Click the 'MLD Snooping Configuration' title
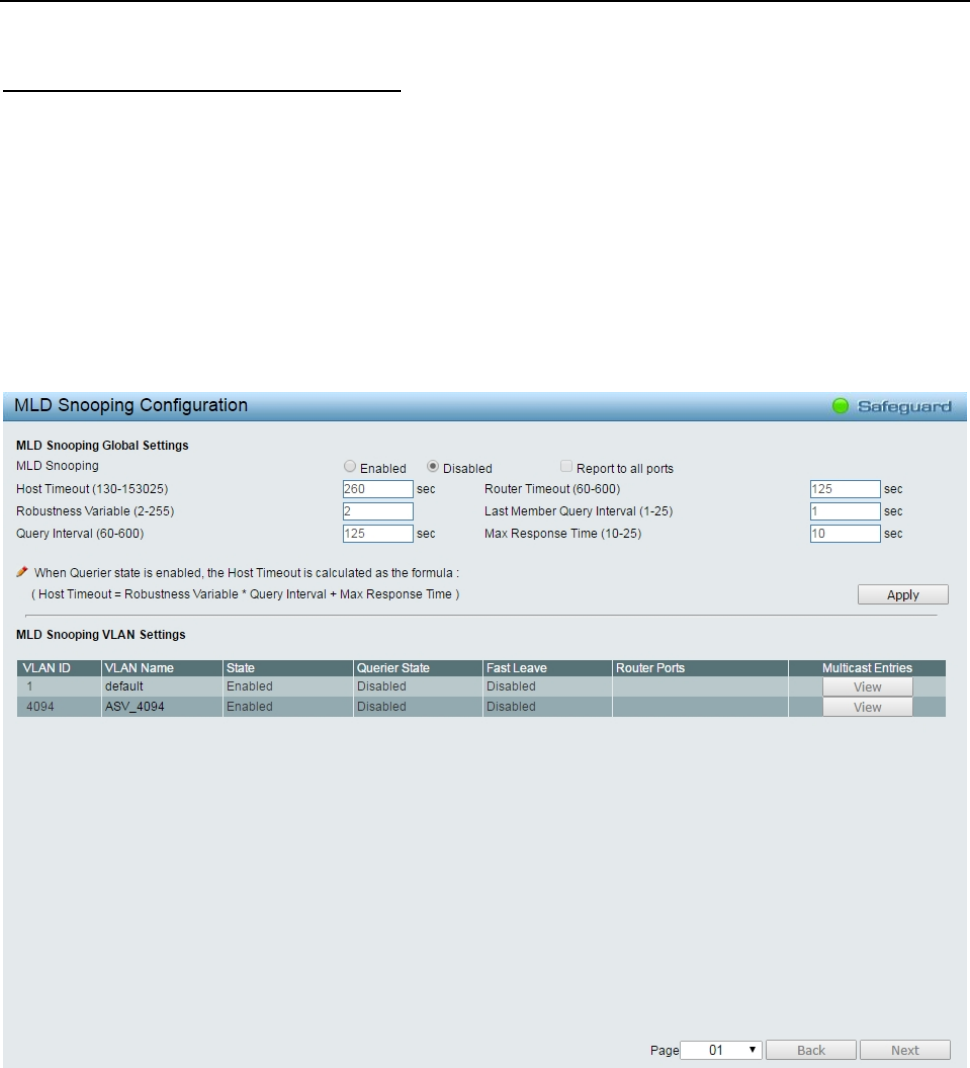The image size is (970, 1068). (131, 405)
